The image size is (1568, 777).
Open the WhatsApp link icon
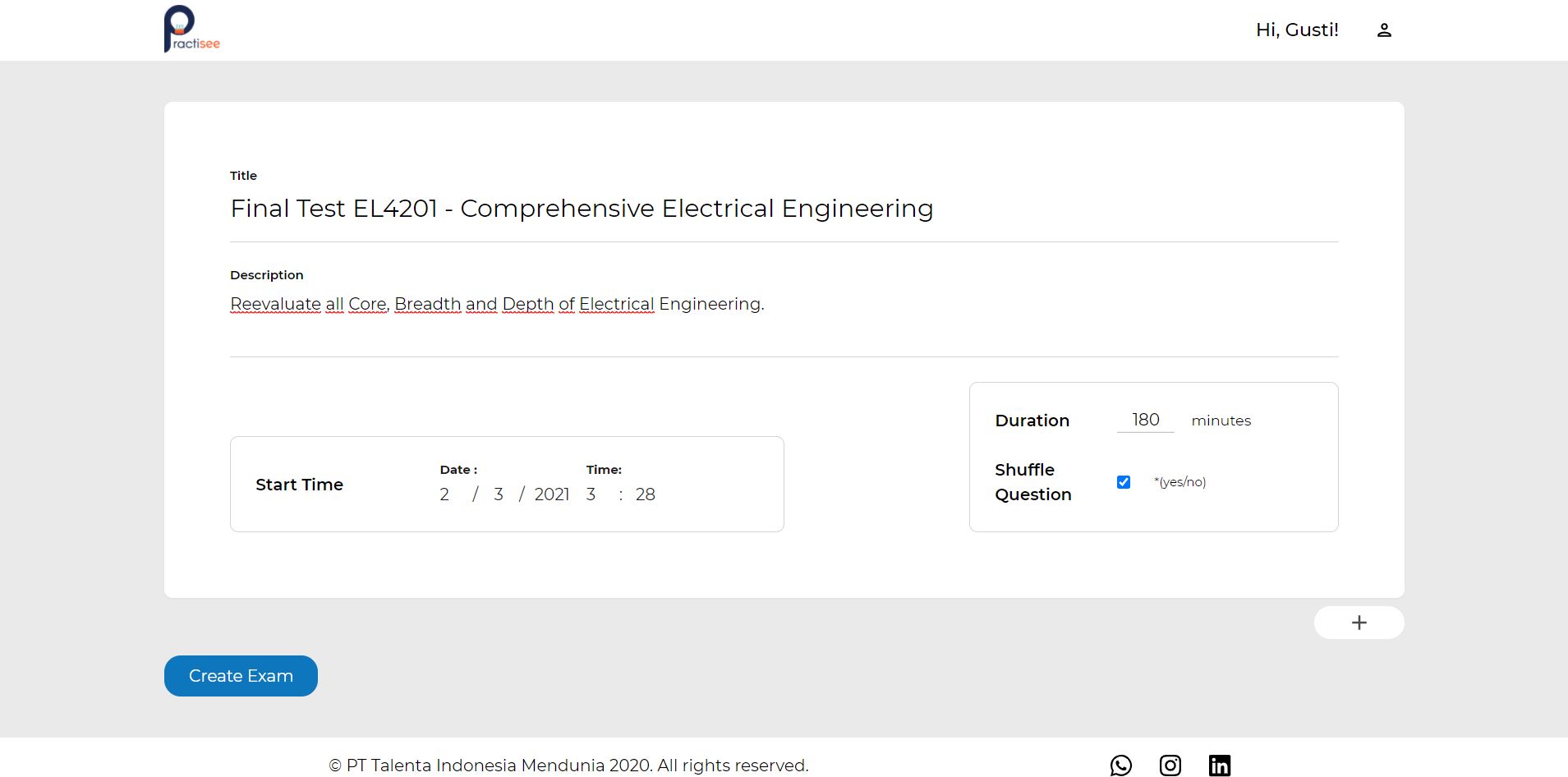point(1120,766)
